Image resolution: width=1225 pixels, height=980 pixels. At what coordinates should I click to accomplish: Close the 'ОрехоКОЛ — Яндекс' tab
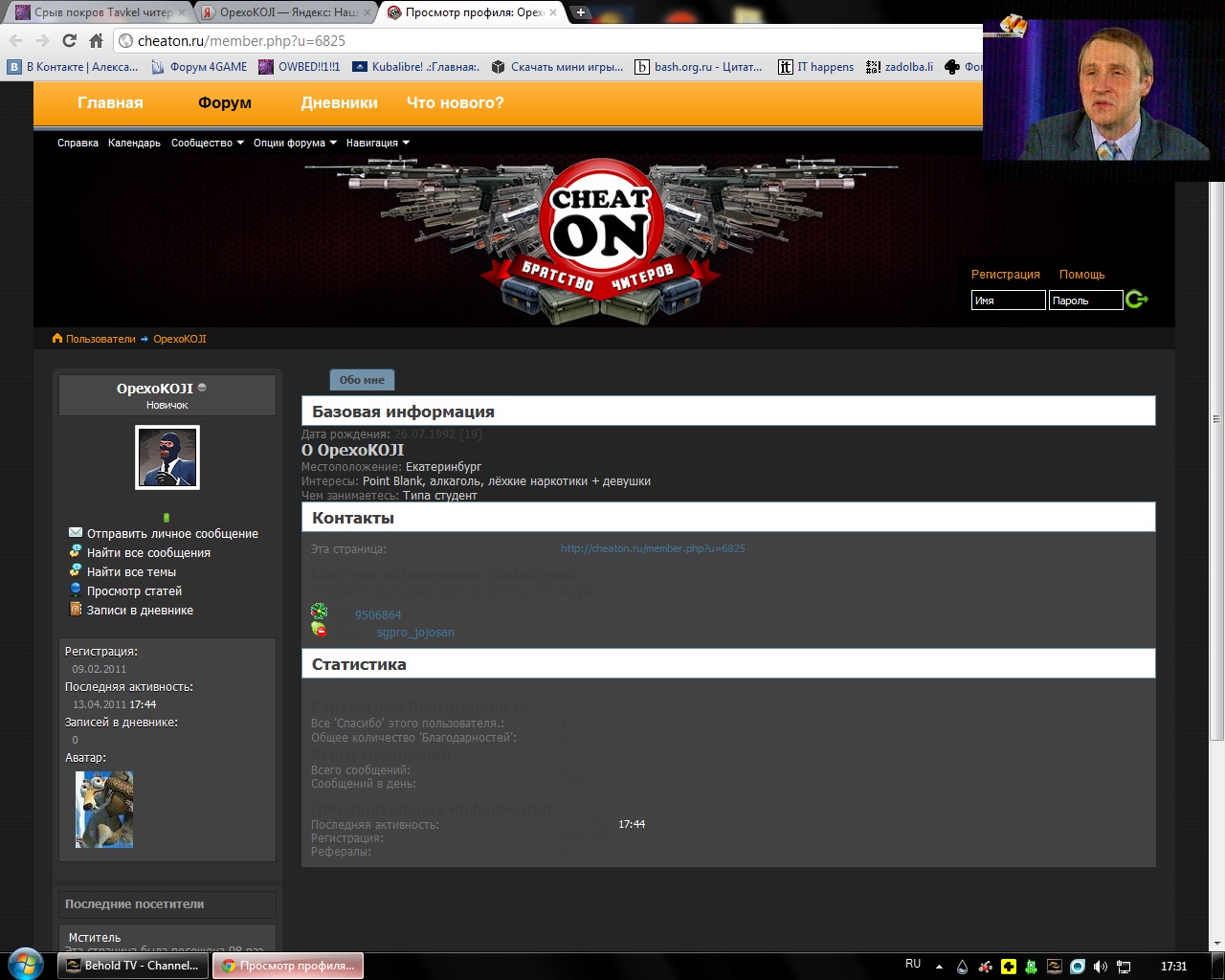click(x=367, y=12)
